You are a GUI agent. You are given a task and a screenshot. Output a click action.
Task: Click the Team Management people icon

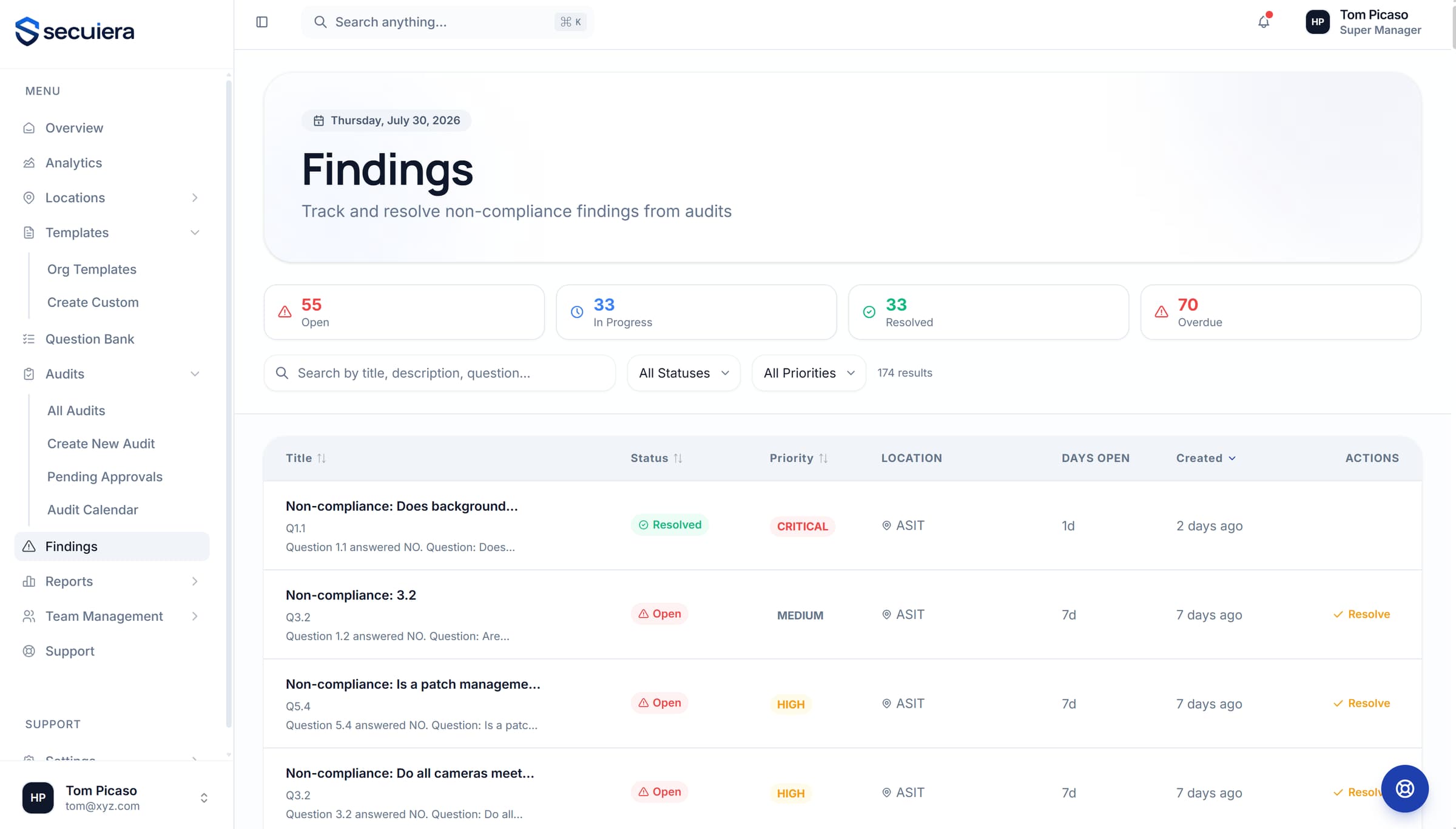pos(29,616)
